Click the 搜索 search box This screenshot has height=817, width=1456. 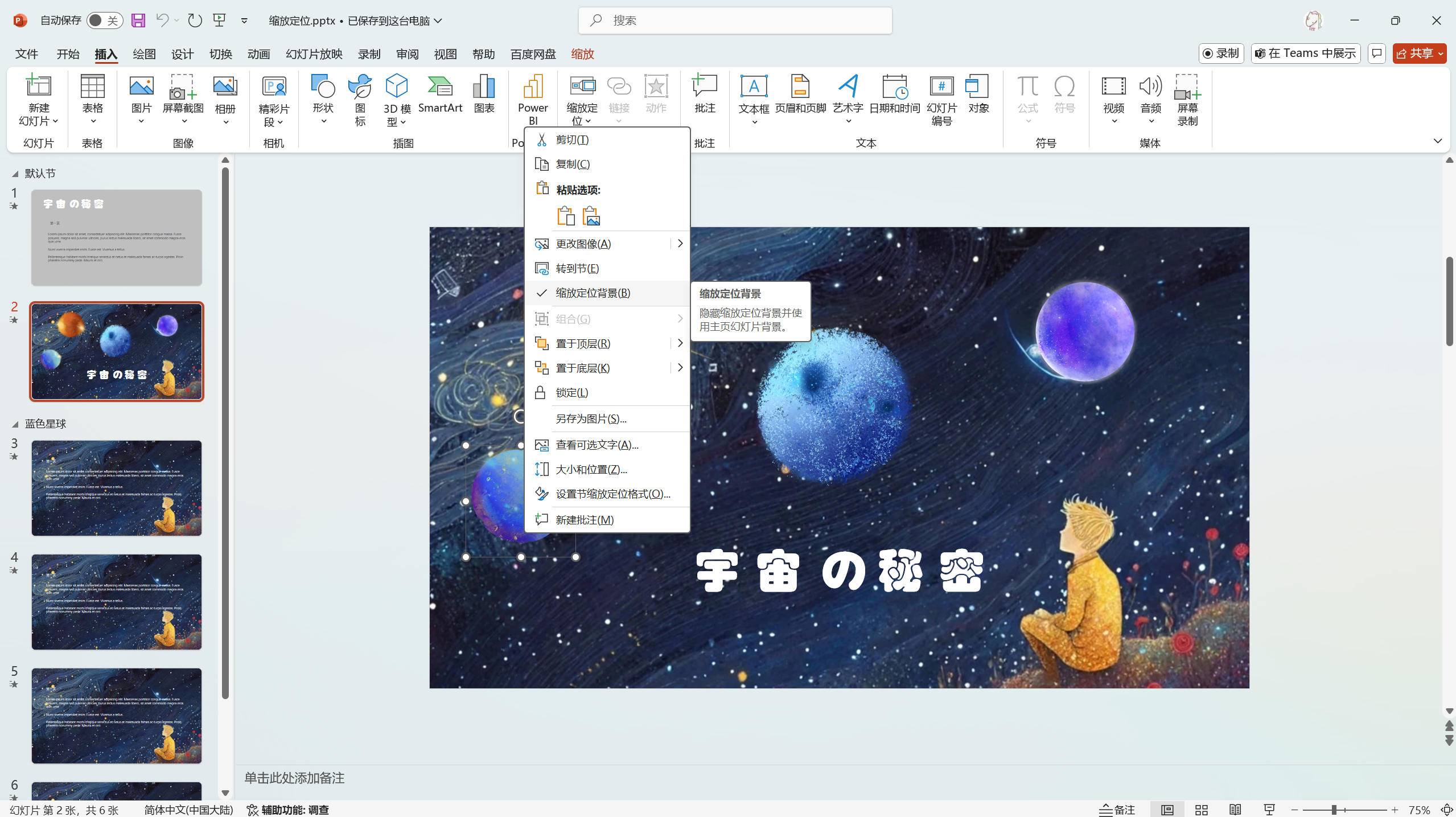tap(735, 20)
